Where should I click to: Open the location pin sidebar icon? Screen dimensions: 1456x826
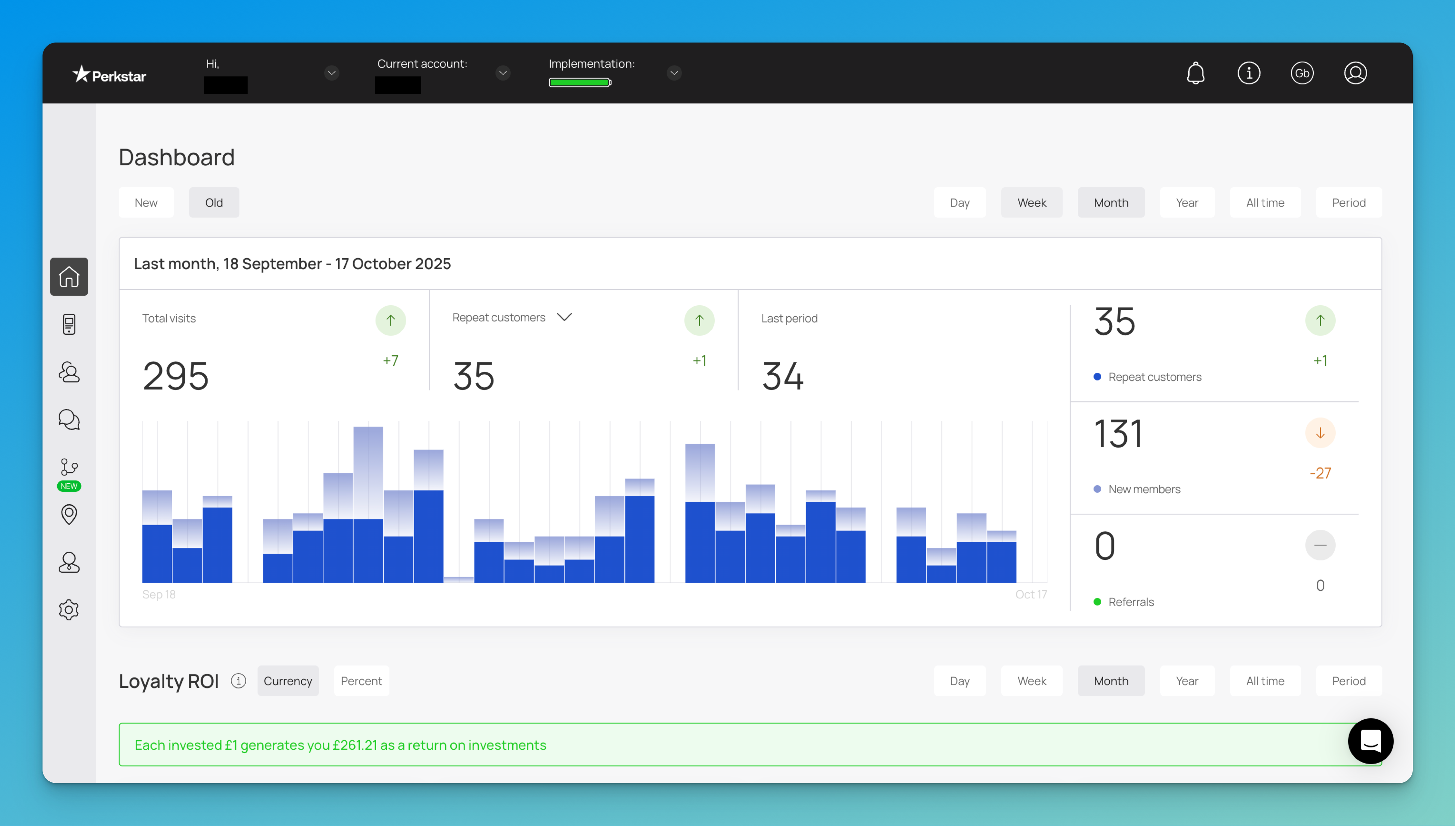tap(69, 515)
